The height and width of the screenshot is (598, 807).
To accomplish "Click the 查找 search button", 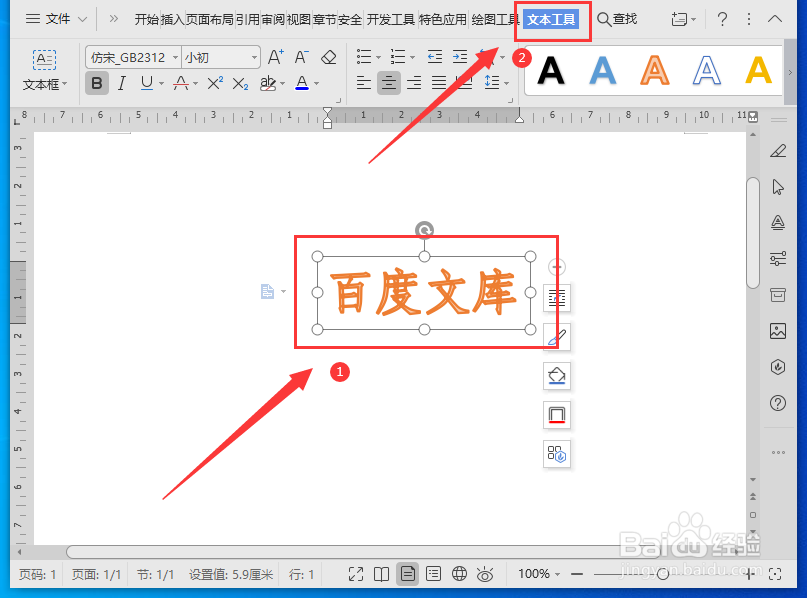I will pyautogui.click(x=617, y=19).
